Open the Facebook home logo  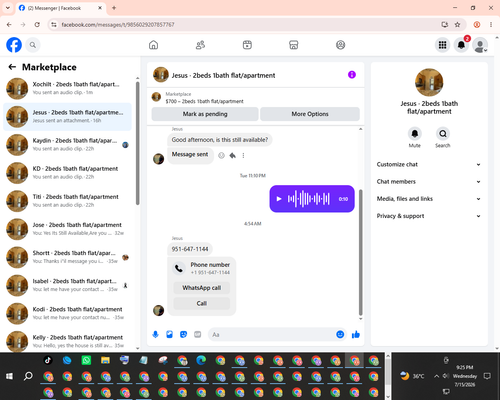[14, 45]
